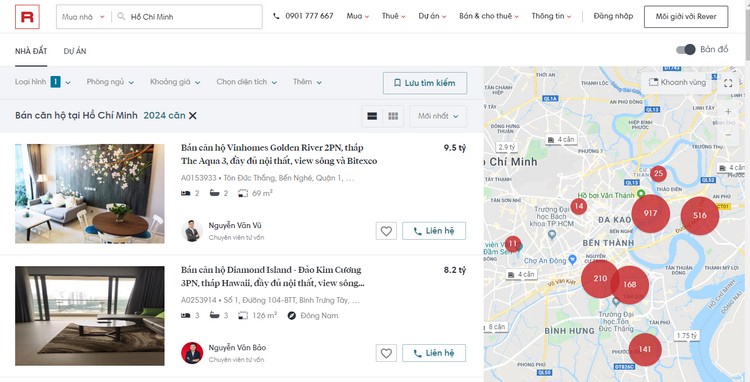Select the NHÀ ĐẤT tab
The width and height of the screenshot is (750, 382).
(x=31, y=51)
